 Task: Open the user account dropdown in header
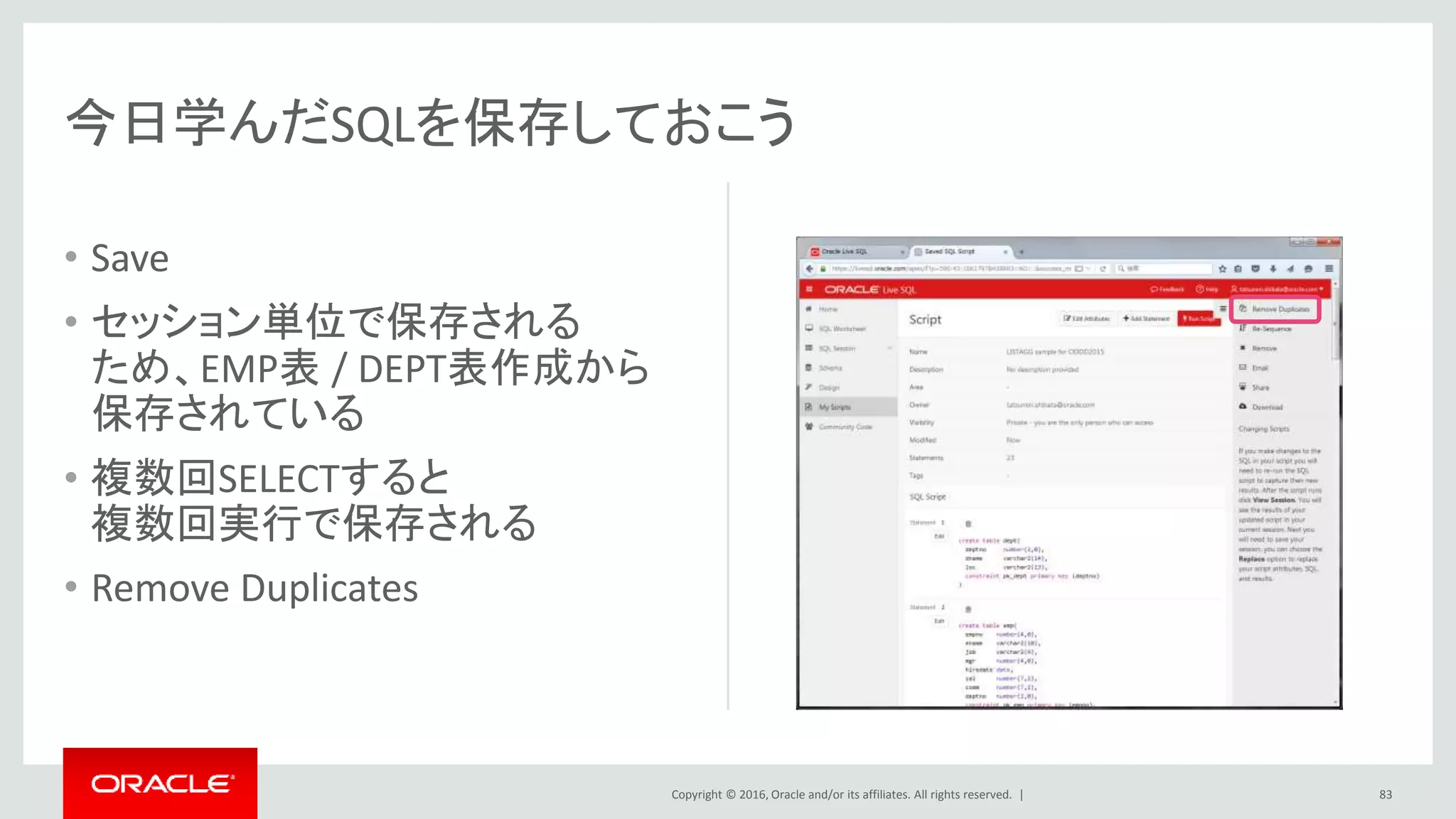[x=1277, y=289]
